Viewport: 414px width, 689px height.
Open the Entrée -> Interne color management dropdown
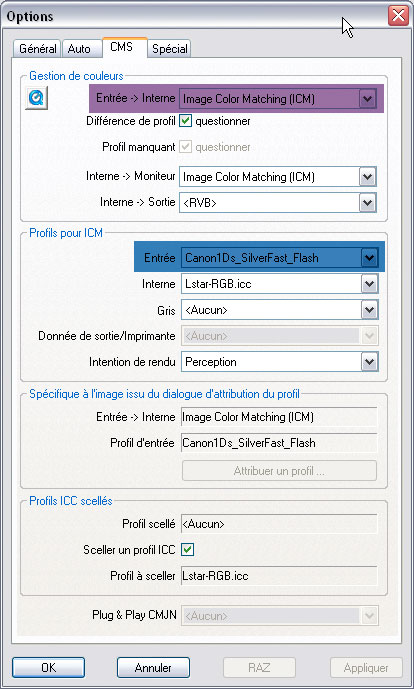(x=278, y=99)
